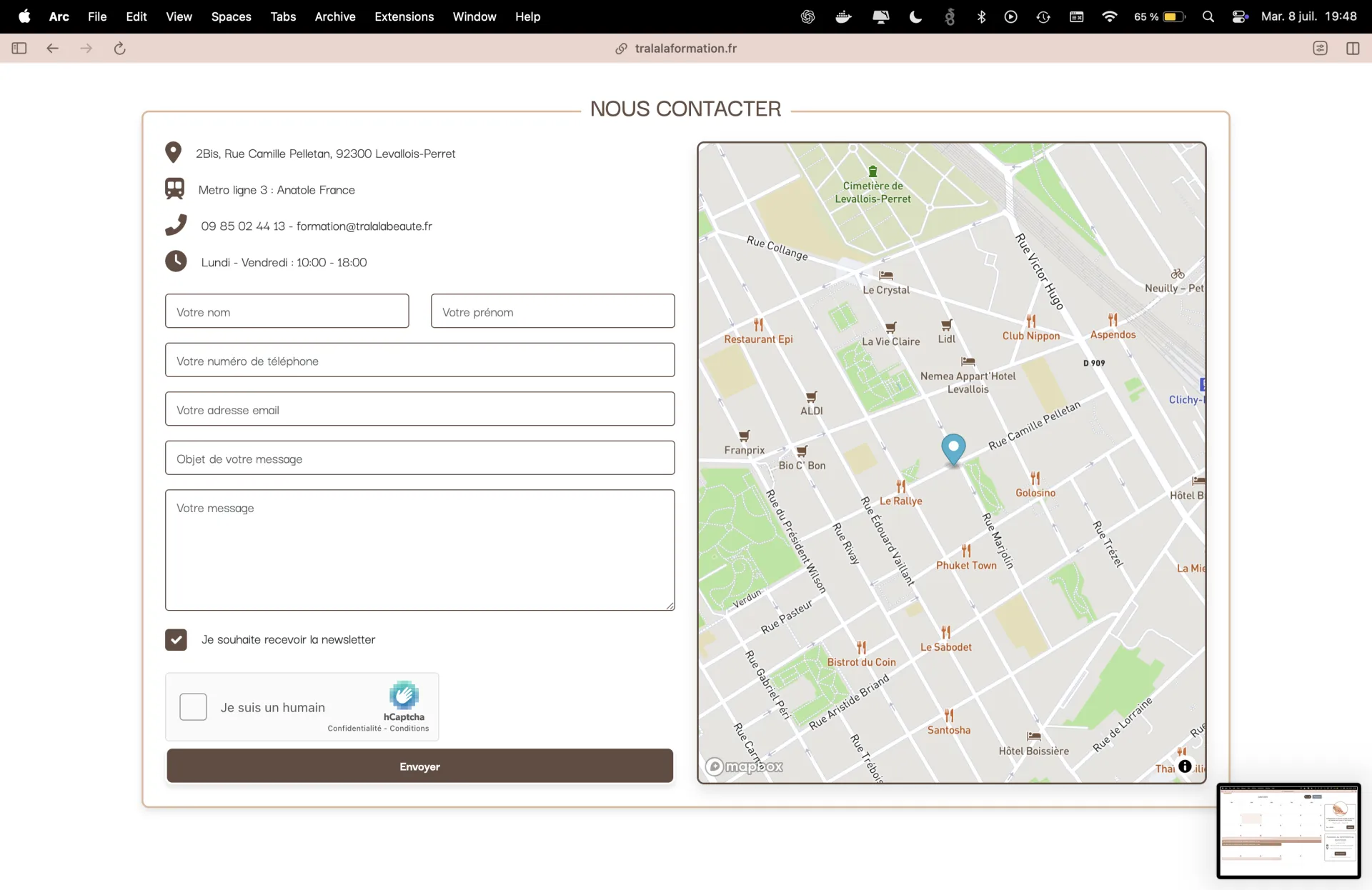Go back with the back arrow
This screenshot has height=890, width=1372.
coord(52,48)
